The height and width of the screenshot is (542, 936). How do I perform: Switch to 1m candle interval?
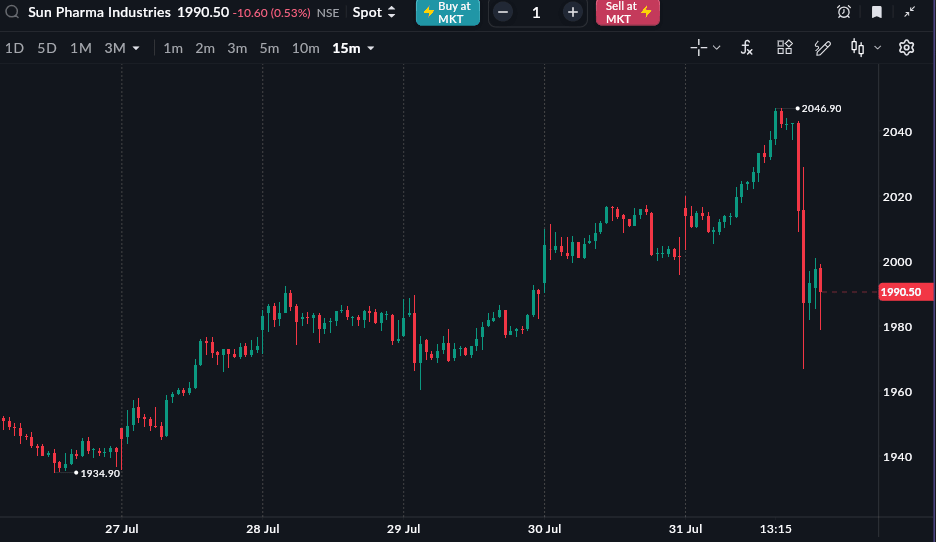pyautogui.click(x=173, y=48)
